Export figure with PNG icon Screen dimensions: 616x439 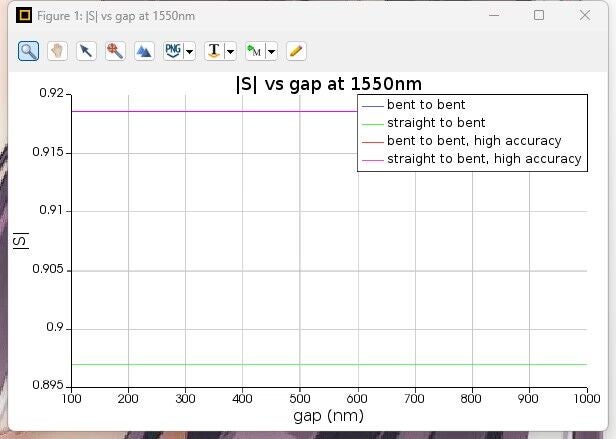coord(173,51)
